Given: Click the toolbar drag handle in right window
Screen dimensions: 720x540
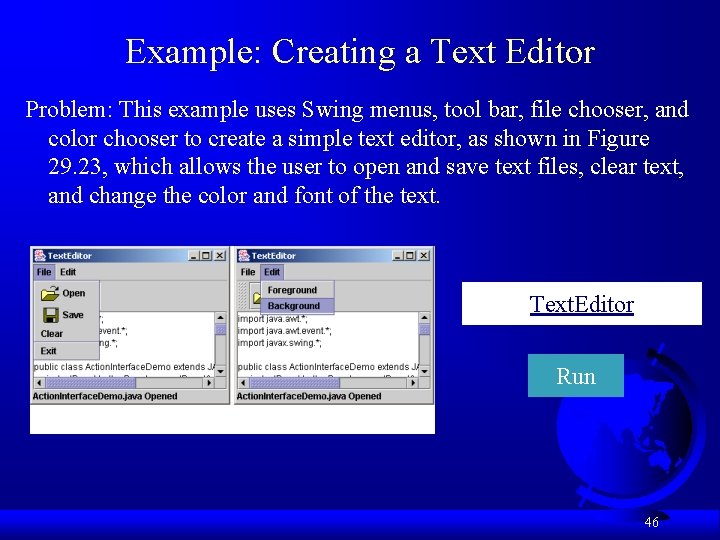Looking at the screenshot, I should 242,295.
